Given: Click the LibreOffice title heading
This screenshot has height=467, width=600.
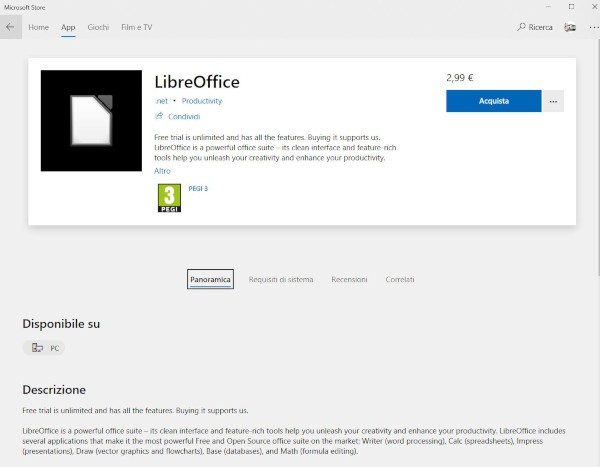Looking at the screenshot, I should (x=197, y=82).
